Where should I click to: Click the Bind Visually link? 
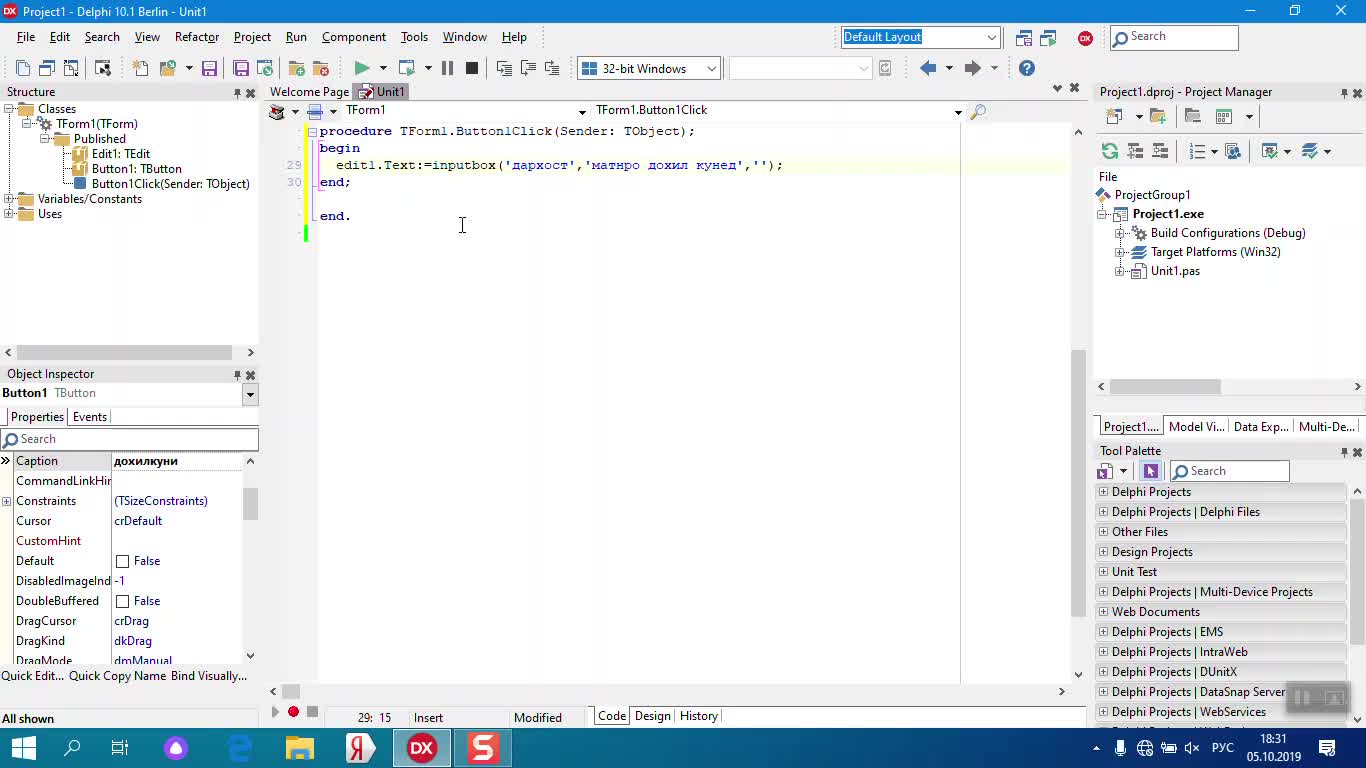click(x=209, y=676)
